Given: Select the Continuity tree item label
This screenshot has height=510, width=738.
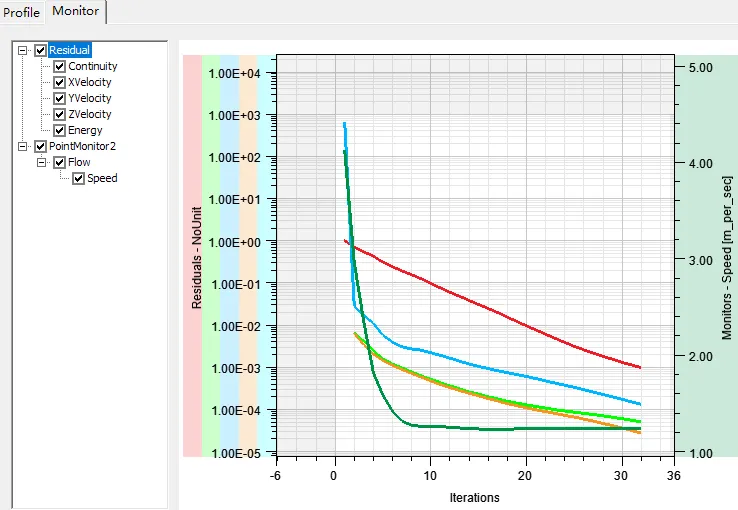Looking at the screenshot, I should click(x=93, y=66).
